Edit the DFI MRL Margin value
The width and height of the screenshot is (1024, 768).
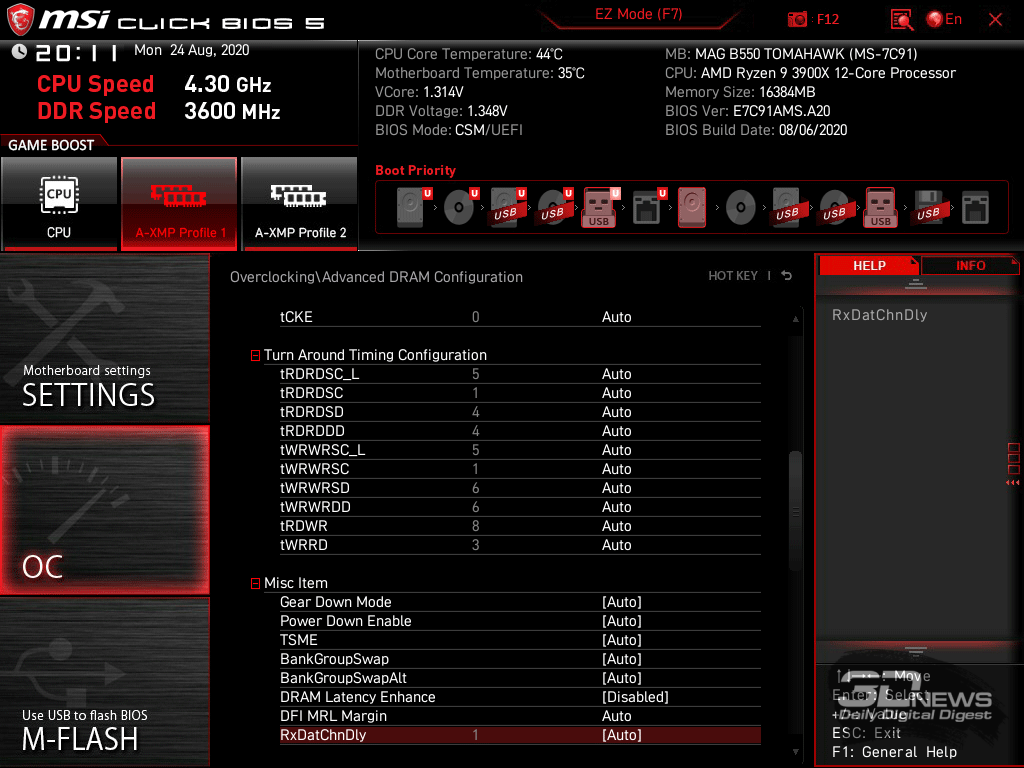(x=616, y=716)
